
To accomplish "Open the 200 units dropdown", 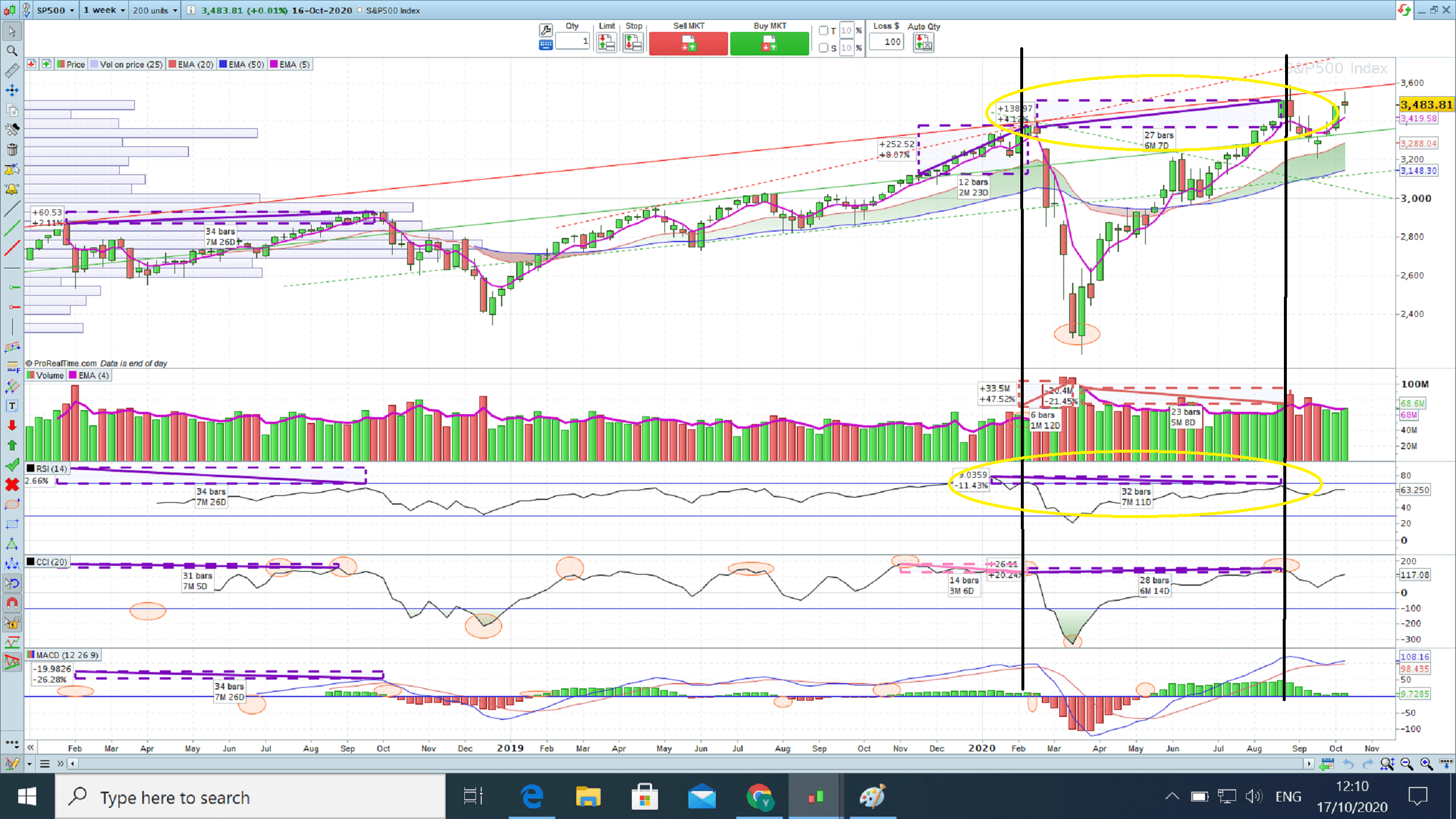I will click(x=155, y=10).
